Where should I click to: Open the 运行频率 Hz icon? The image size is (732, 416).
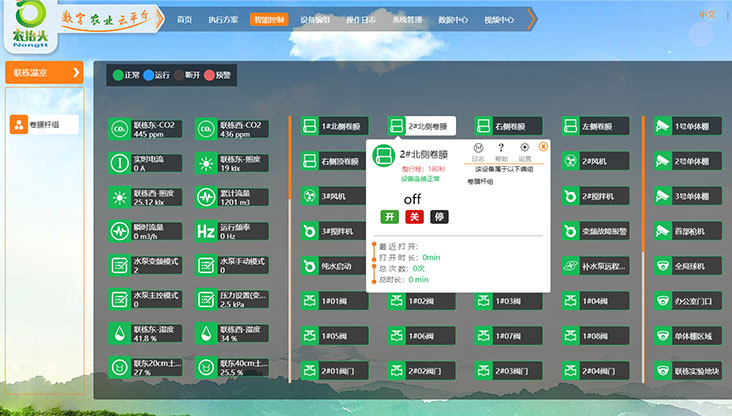[205, 231]
